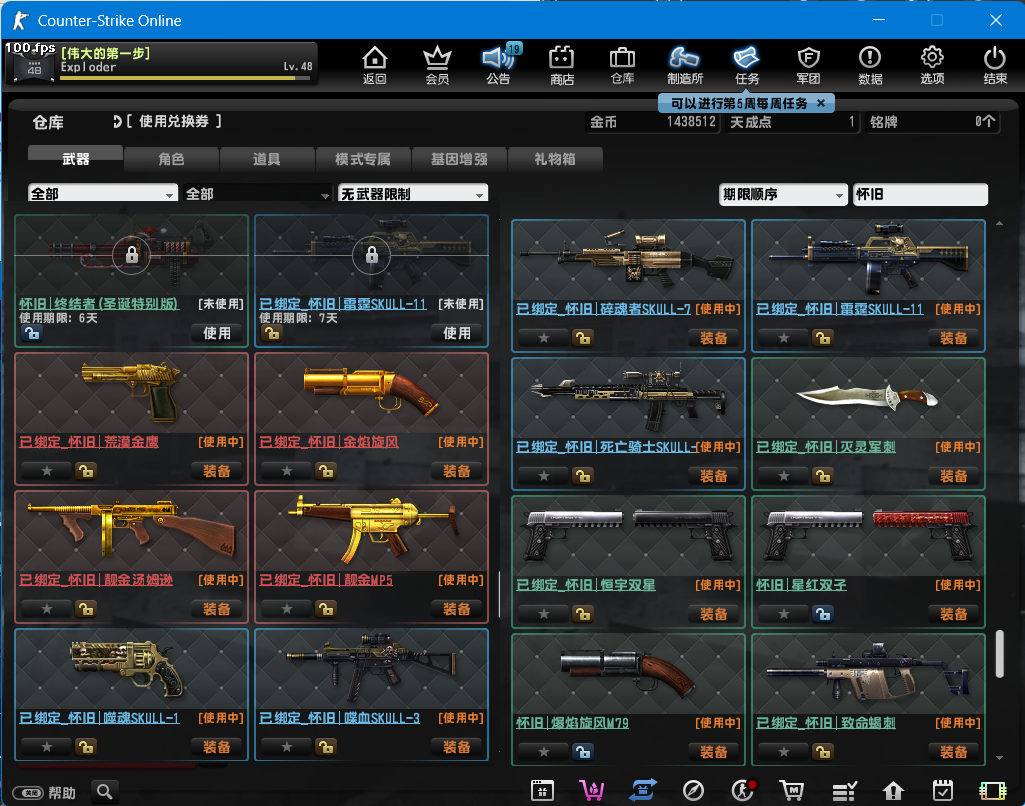Expand the first 全部 category dropdown
The width and height of the screenshot is (1025, 806).
(103, 193)
